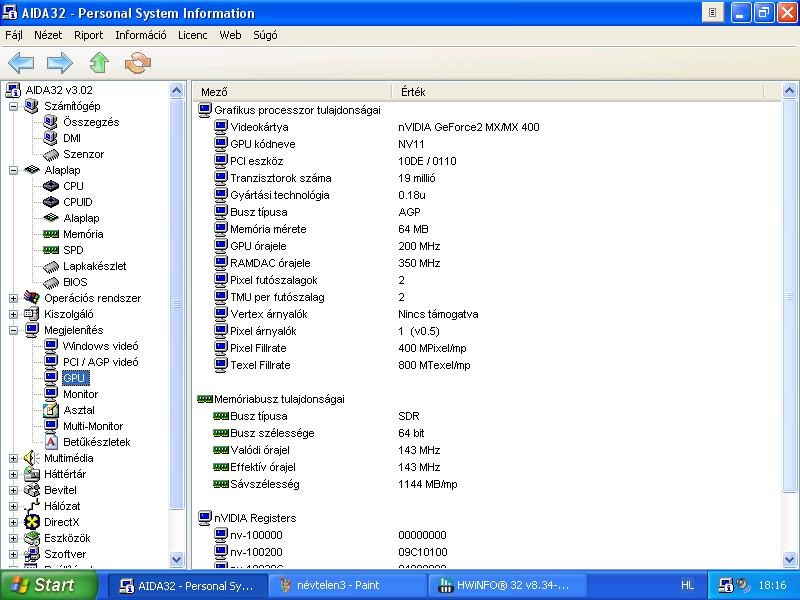Click tree panel scrollbar down arrow
The width and height of the screenshot is (800, 600).
pos(177,559)
